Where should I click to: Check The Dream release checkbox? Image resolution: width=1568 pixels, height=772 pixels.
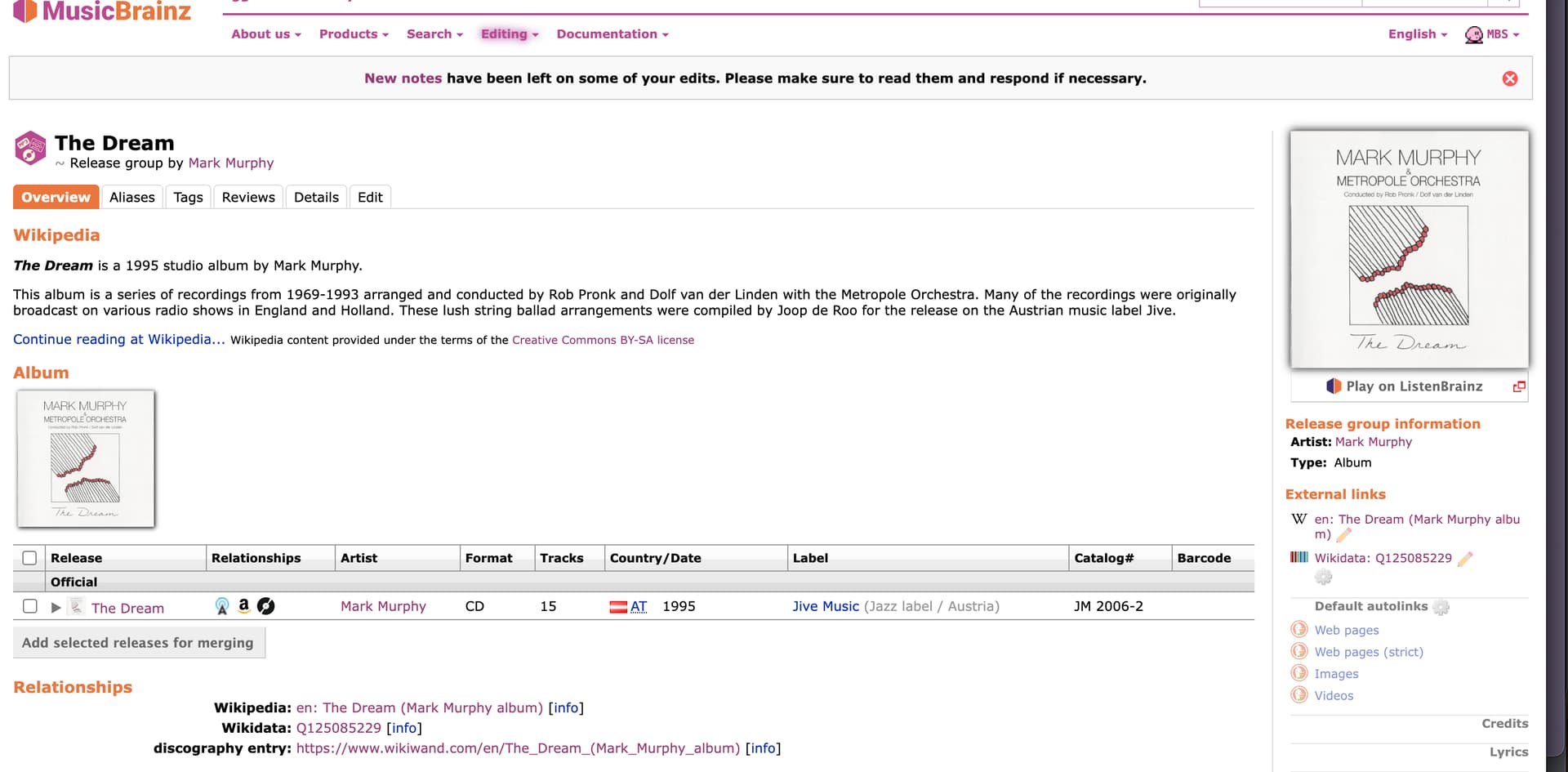[x=29, y=606]
